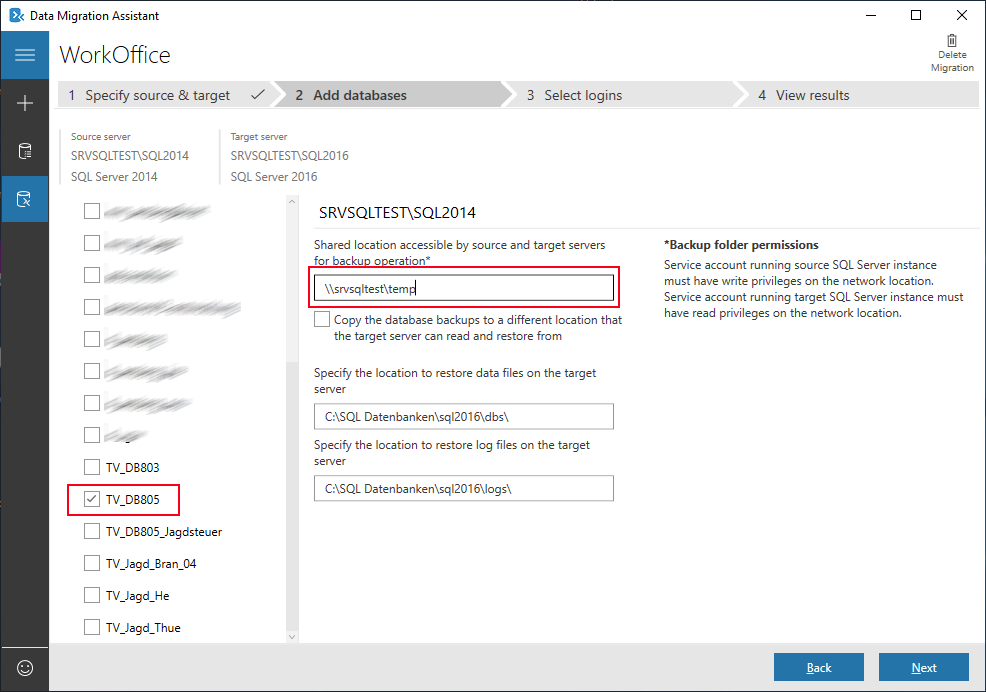Image resolution: width=986 pixels, height=692 pixels.
Task: Select the Migrations icon in sidebar
Action: pos(25,199)
